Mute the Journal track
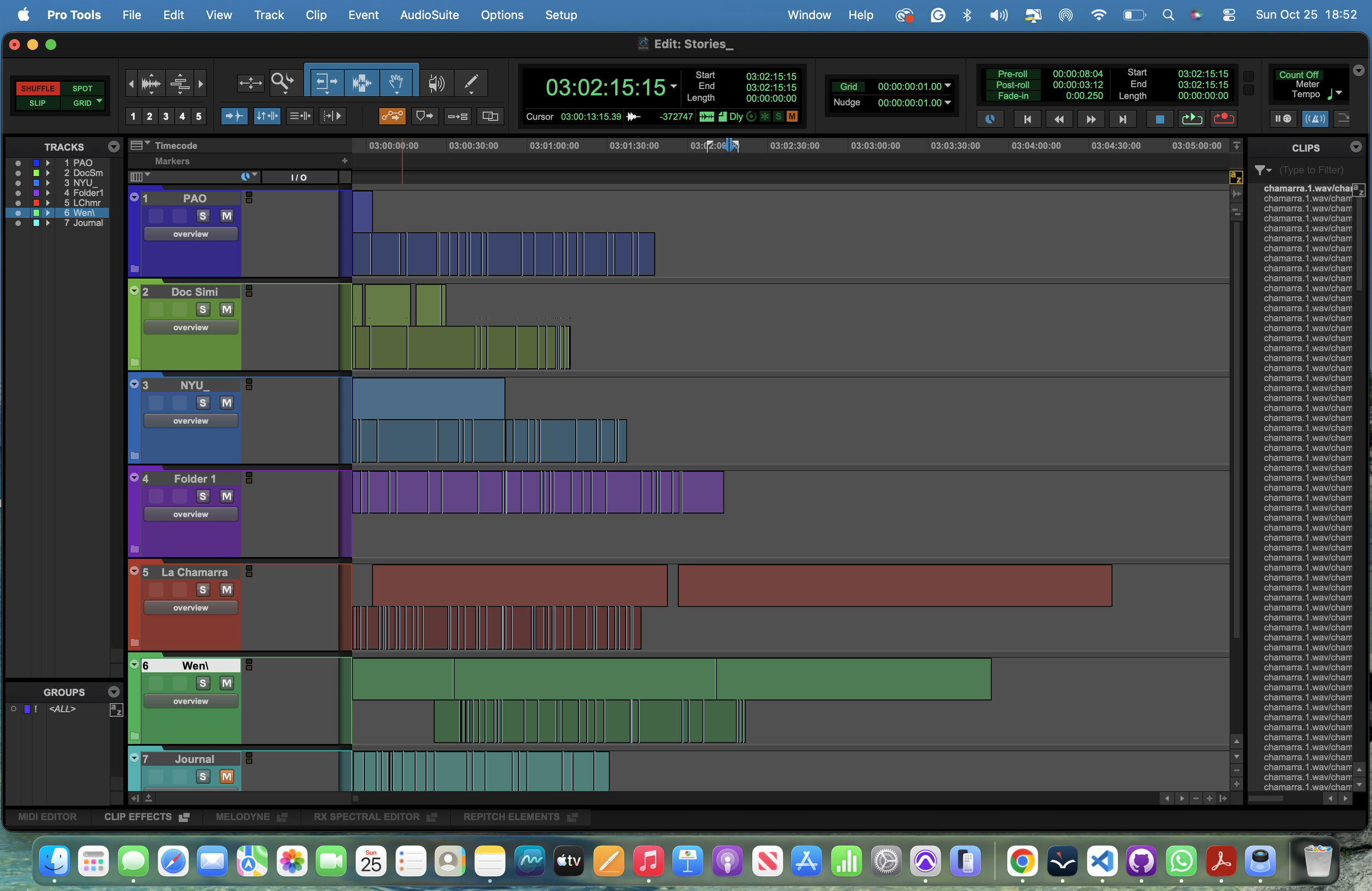This screenshot has height=891, width=1372. pos(227,776)
